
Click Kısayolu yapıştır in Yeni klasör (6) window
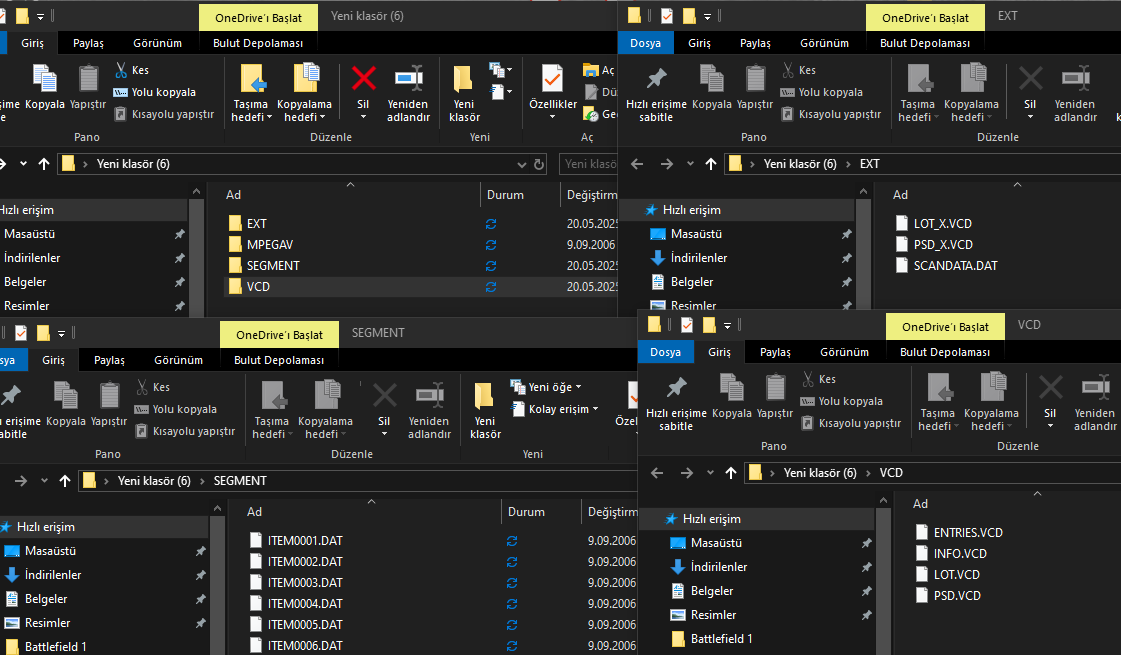coord(164,114)
